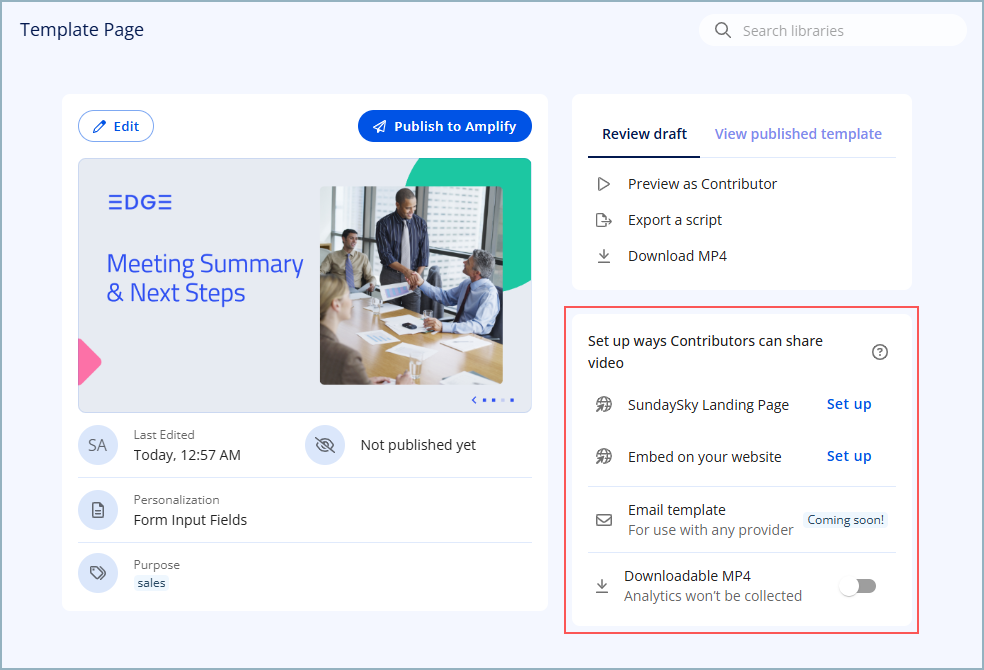Click the Email template label
Screen dimensions: 984x670
tap(676, 510)
